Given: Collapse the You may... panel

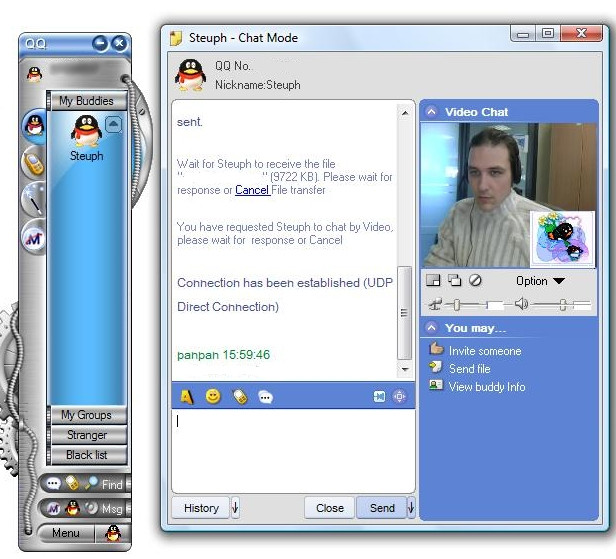Looking at the screenshot, I should pyautogui.click(x=431, y=328).
